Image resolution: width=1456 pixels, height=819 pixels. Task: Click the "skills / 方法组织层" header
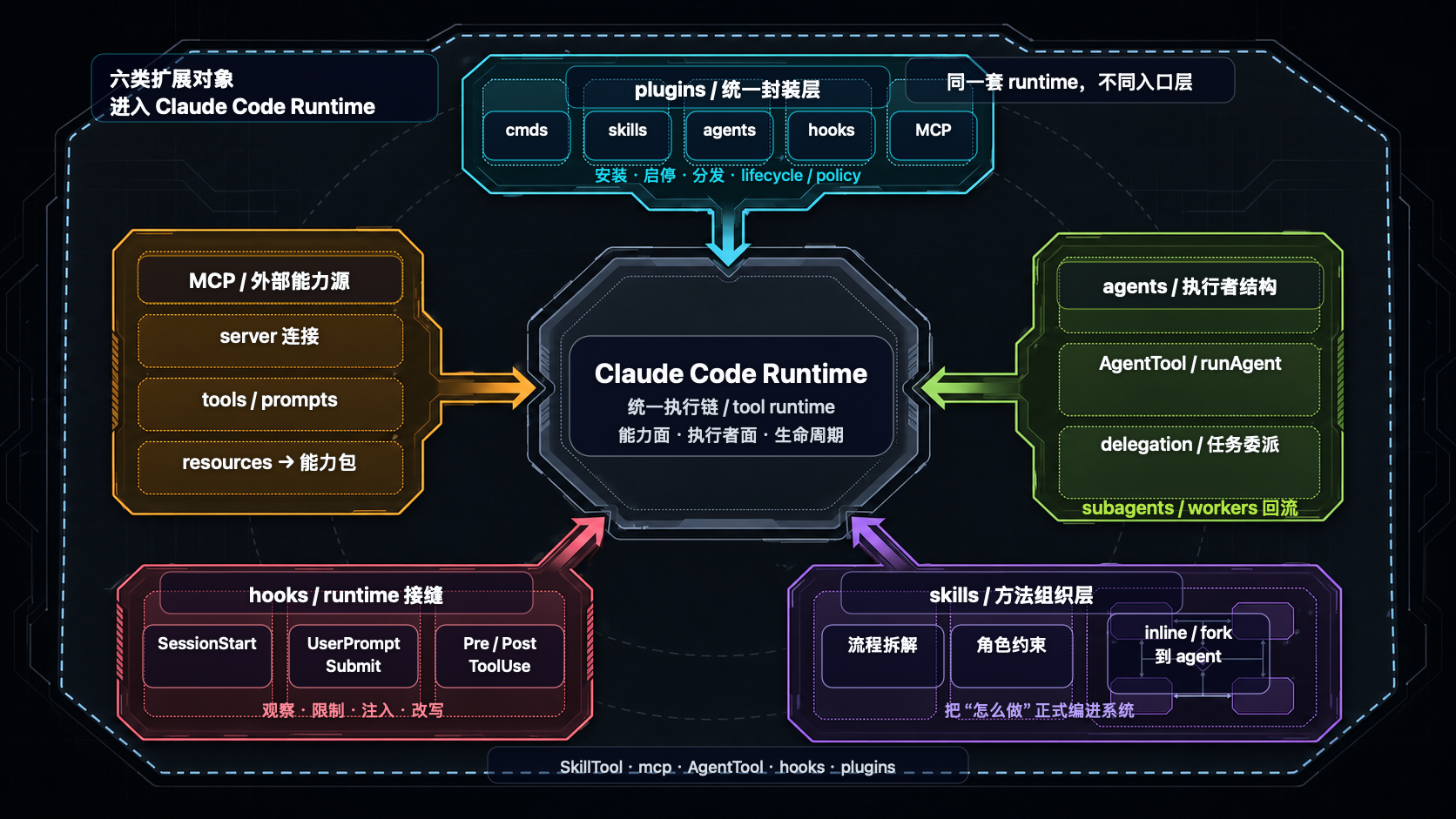(1011, 594)
